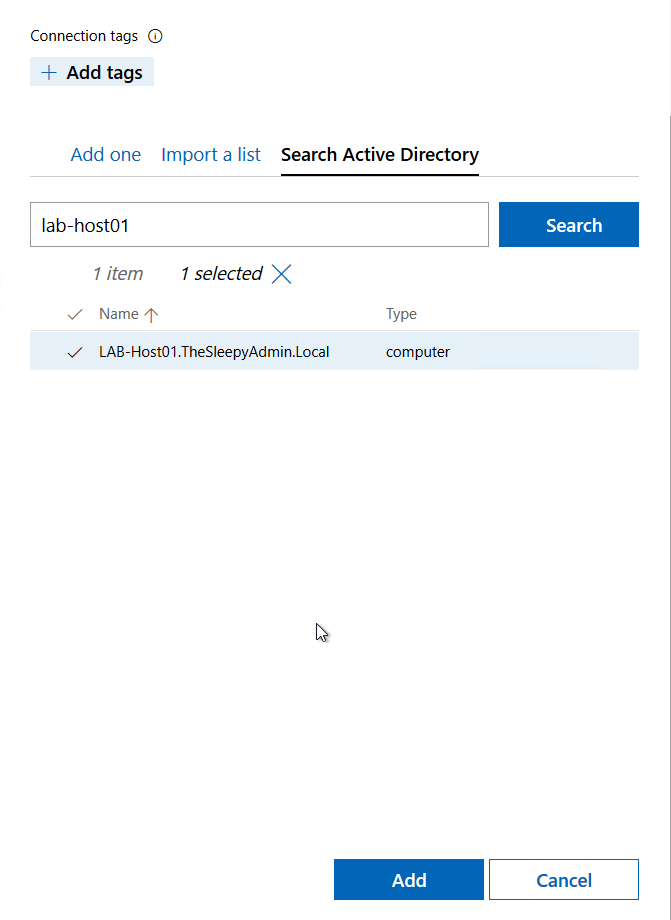Click the lab-host01 search input field
Viewport: 671px width, 920px height.
pyautogui.click(x=259, y=225)
